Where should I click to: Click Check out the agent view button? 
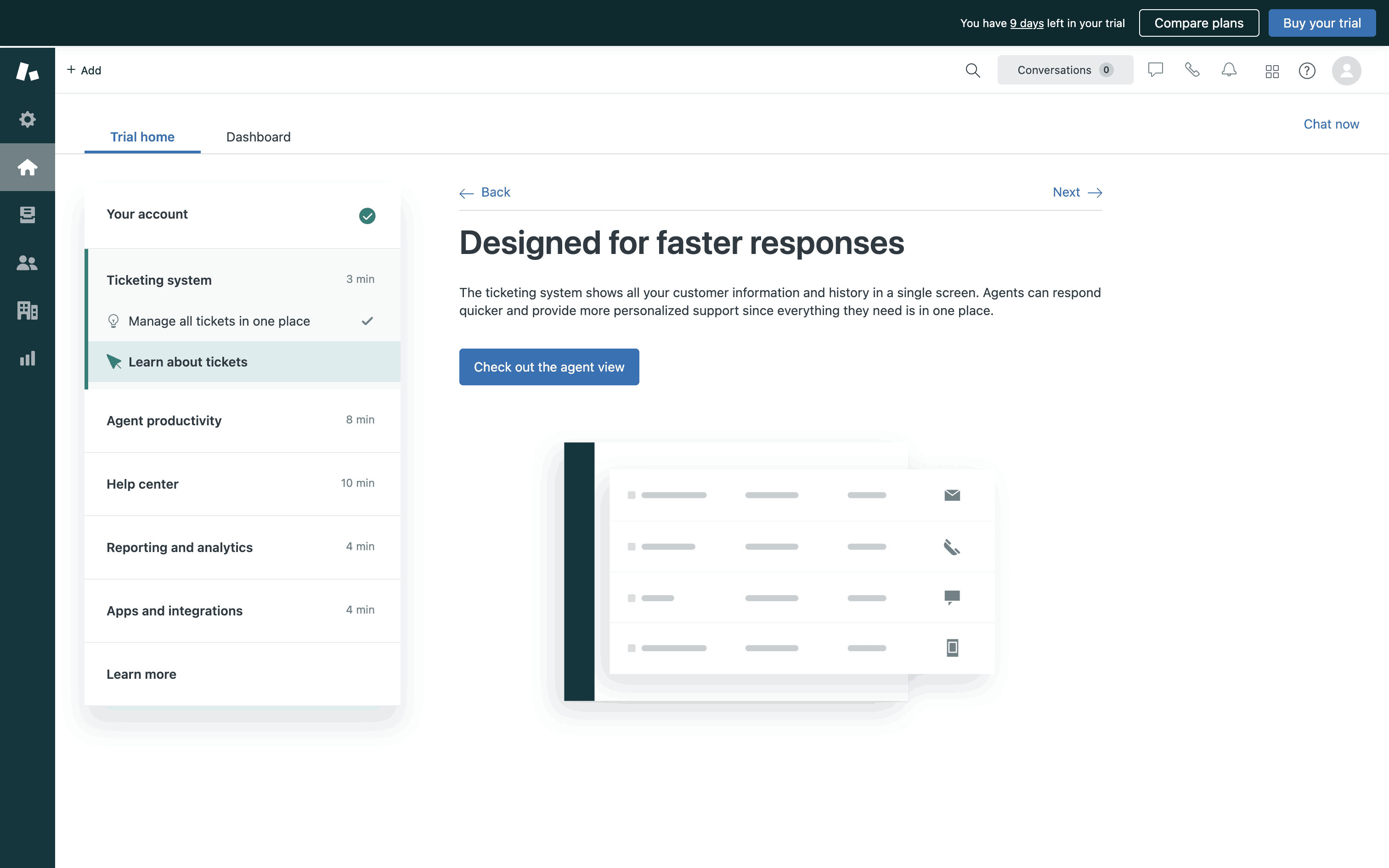[x=549, y=367]
